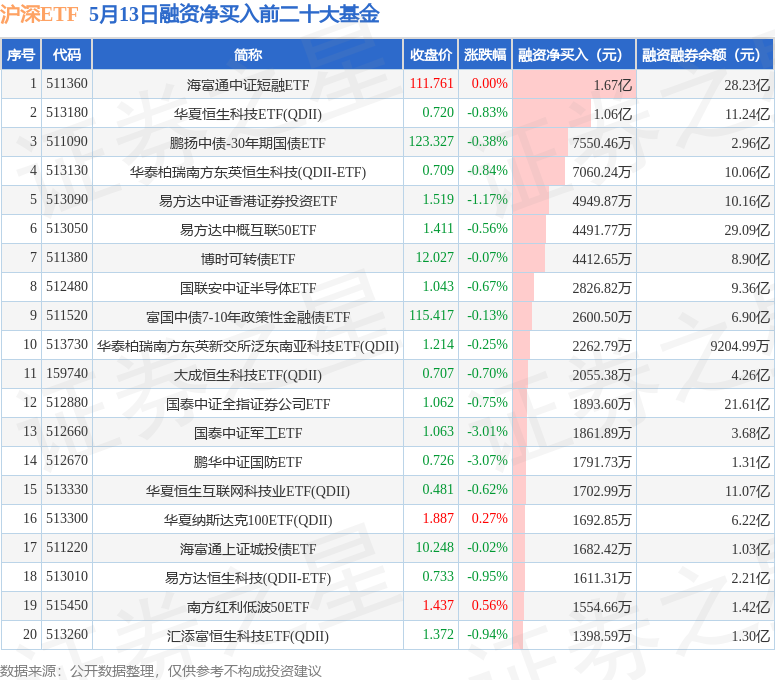
Task: Select 国泰中证军工ETF name
Action: click(x=248, y=433)
